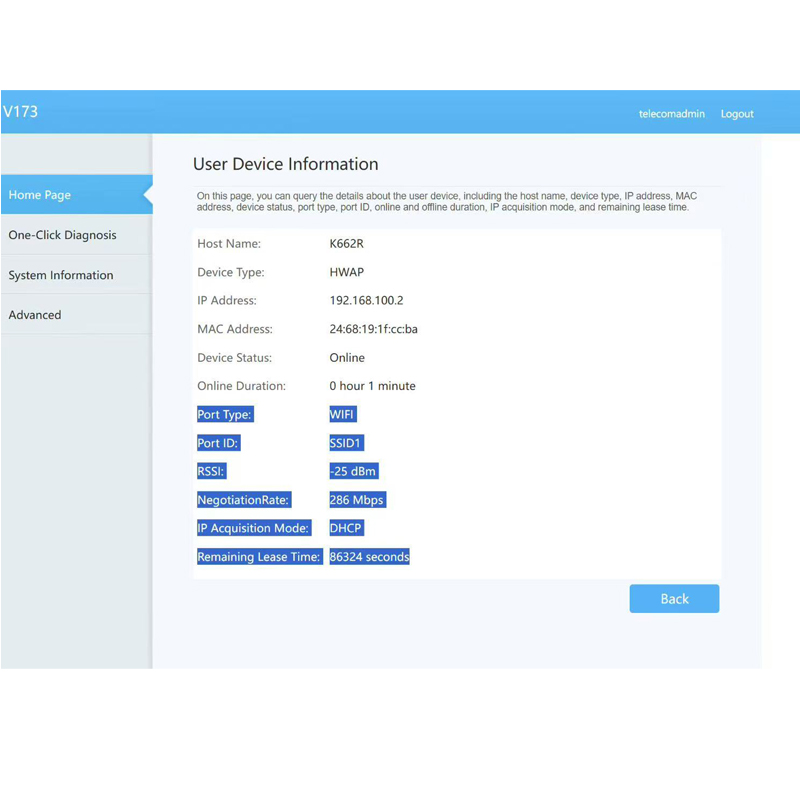This screenshot has height=800, width=800.
Task: Click the IP address 192.168.100.2
Action: point(366,300)
